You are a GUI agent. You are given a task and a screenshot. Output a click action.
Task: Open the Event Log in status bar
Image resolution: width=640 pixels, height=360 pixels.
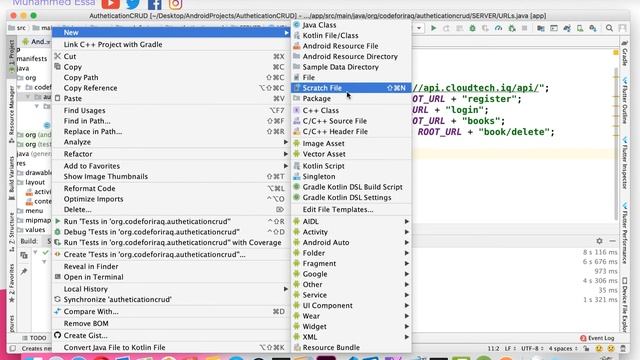point(597,338)
